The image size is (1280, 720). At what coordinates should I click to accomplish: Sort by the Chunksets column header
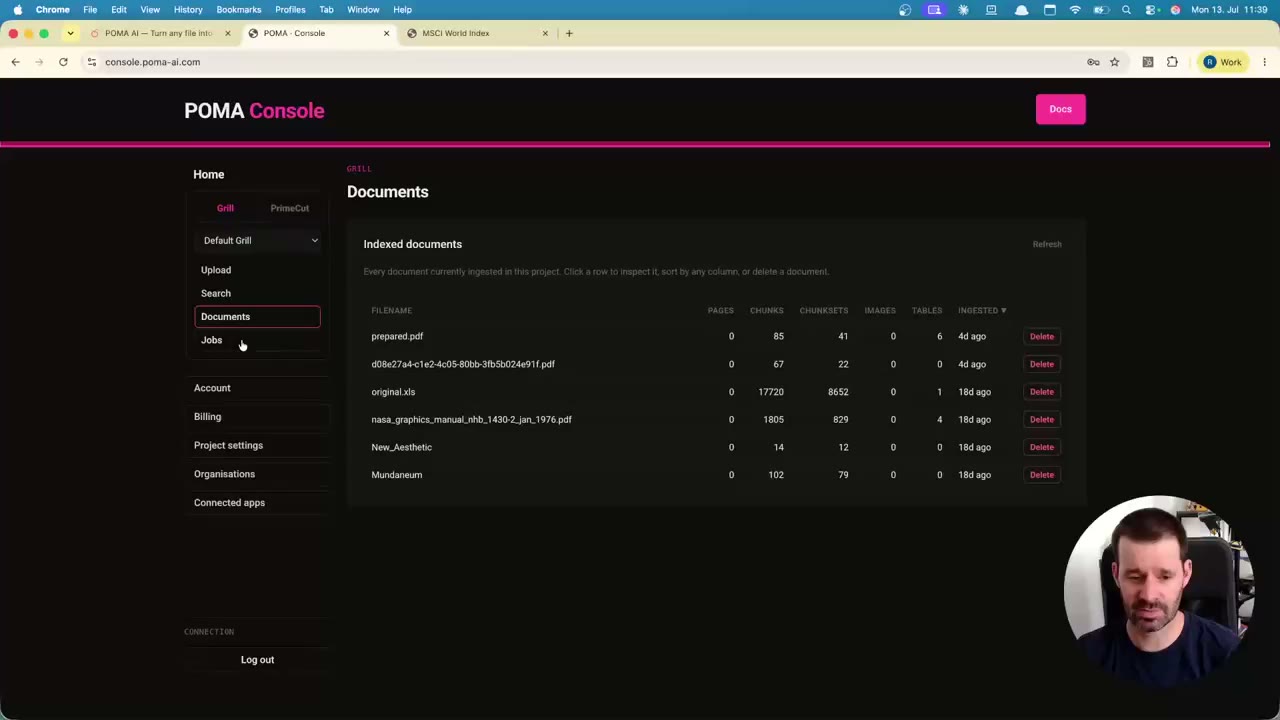(x=824, y=311)
